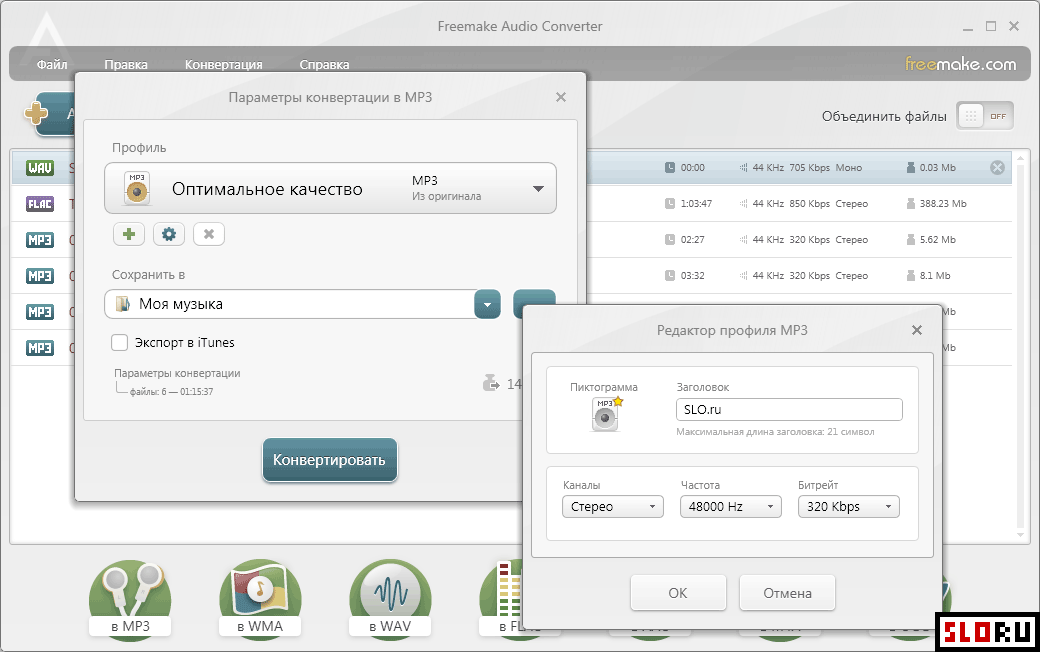The image size is (1040, 652).
Task: Click the folder icon in the Моя музыка field
Action: click(123, 304)
